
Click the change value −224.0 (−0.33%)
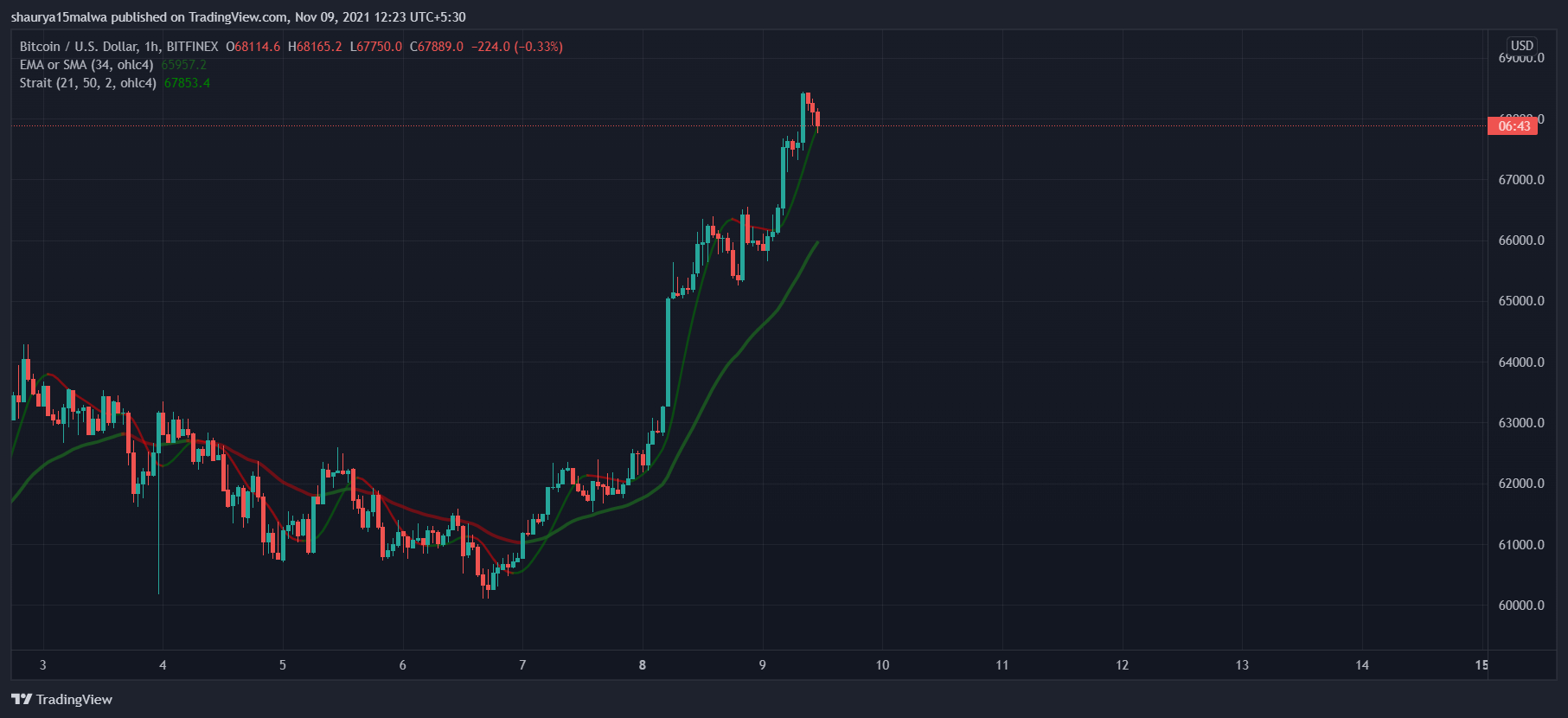coord(517,47)
